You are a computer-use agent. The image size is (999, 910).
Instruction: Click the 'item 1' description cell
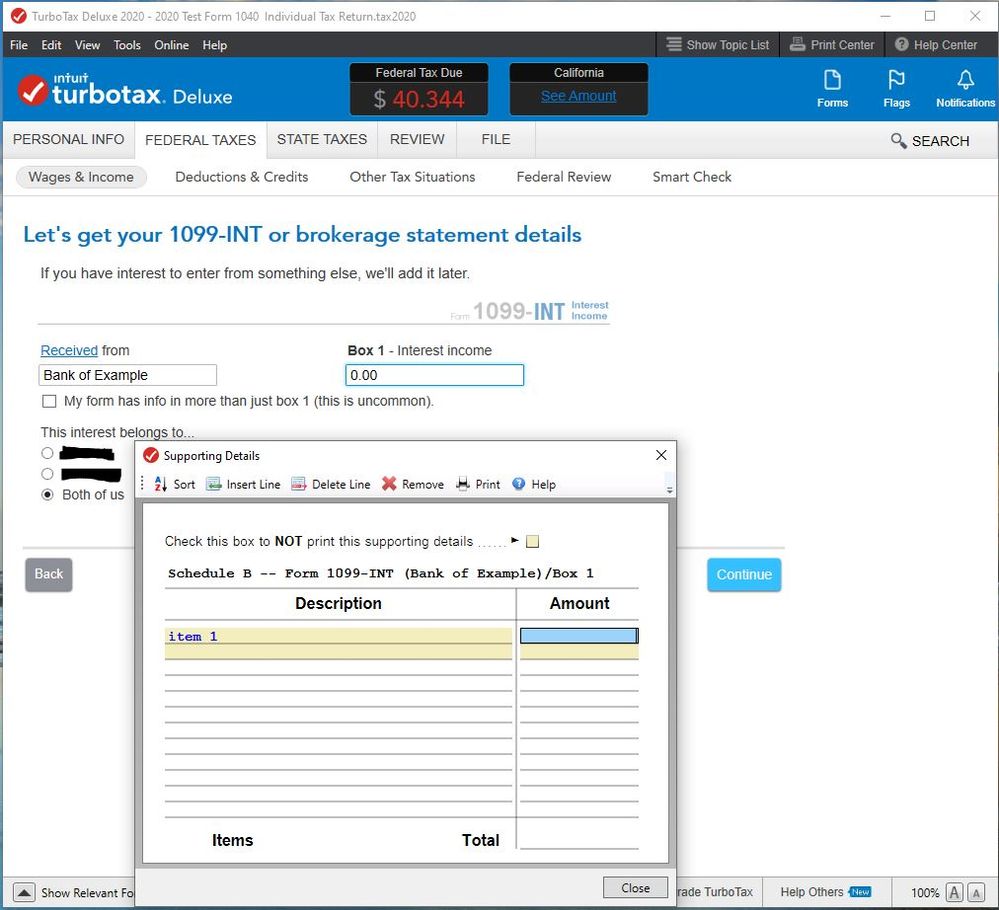pos(338,636)
